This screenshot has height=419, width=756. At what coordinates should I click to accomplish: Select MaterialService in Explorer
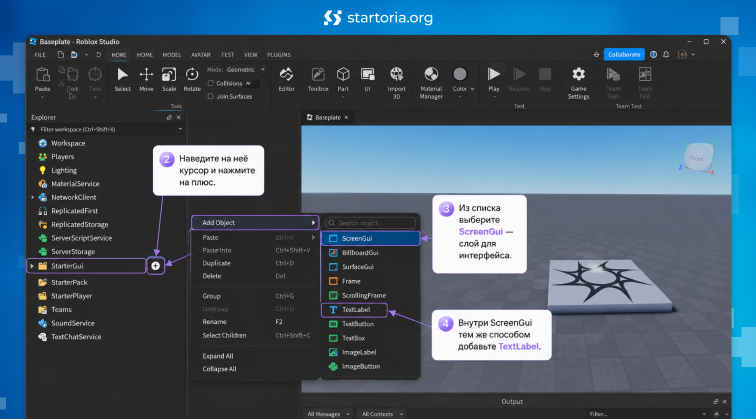click(75, 184)
